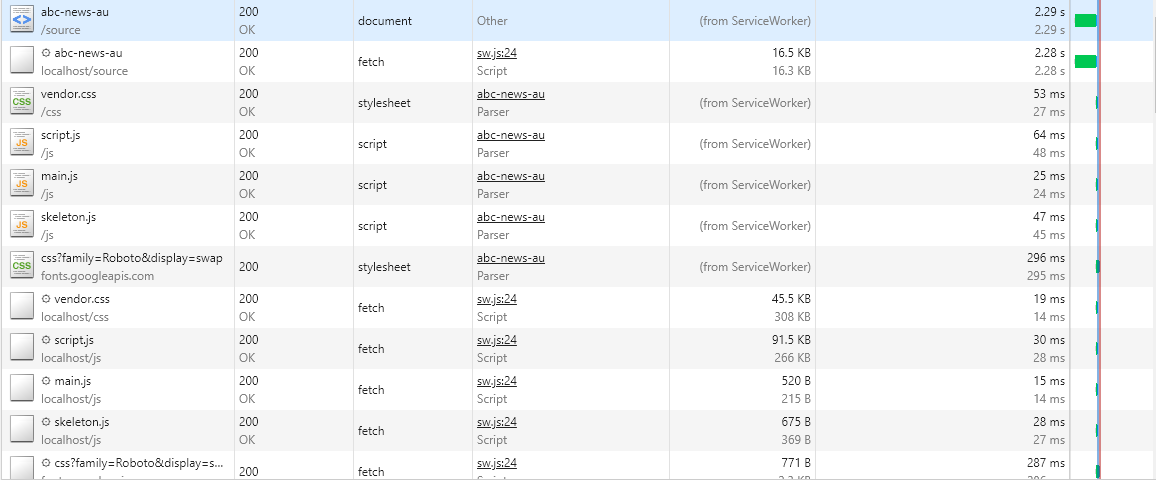
Task: Click the 91.5 KB size cell
Action: coord(790,340)
